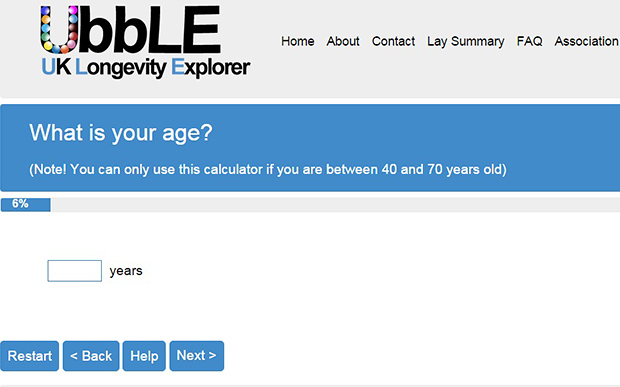The width and height of the screenshot is (620, 387).
Task: Click the 6% filled progress segment
Action: (x=26, y=204)
